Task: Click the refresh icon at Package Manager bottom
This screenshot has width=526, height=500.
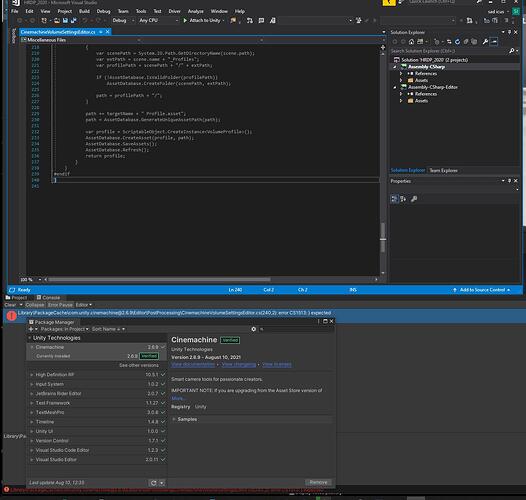Action: point(153,483)
